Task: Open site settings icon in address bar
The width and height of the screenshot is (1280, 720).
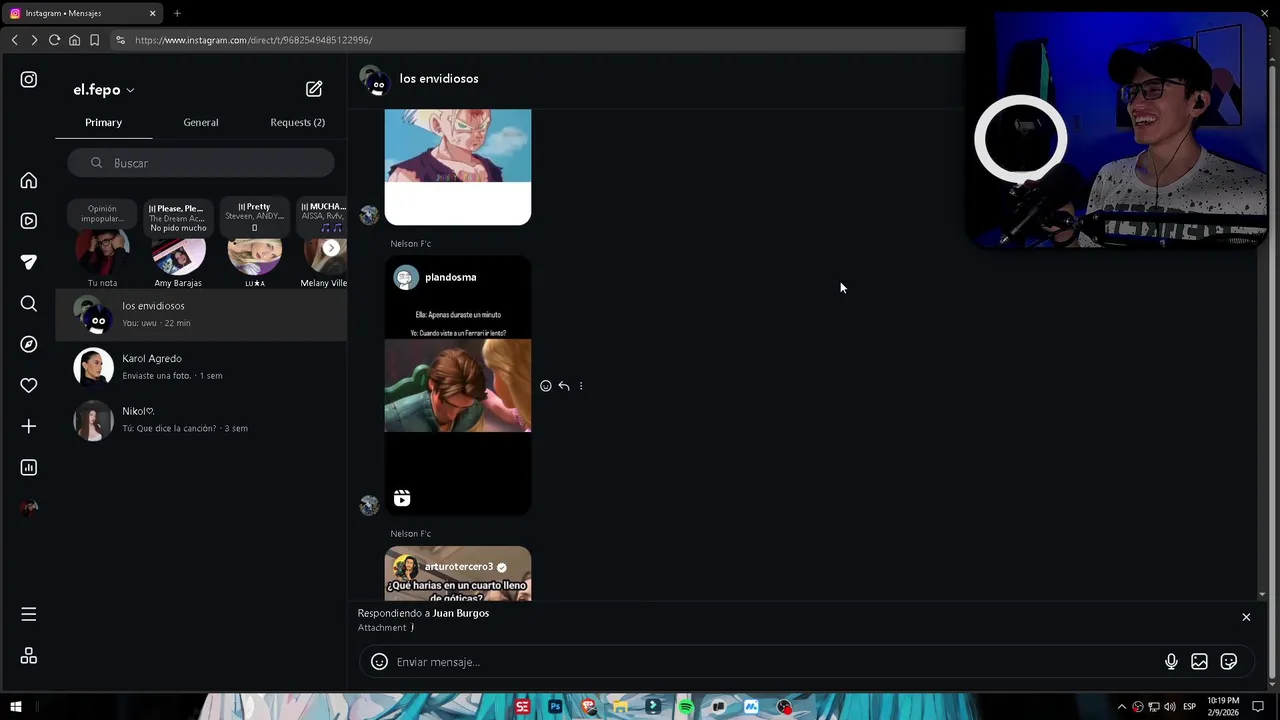Action: (120, 40)
